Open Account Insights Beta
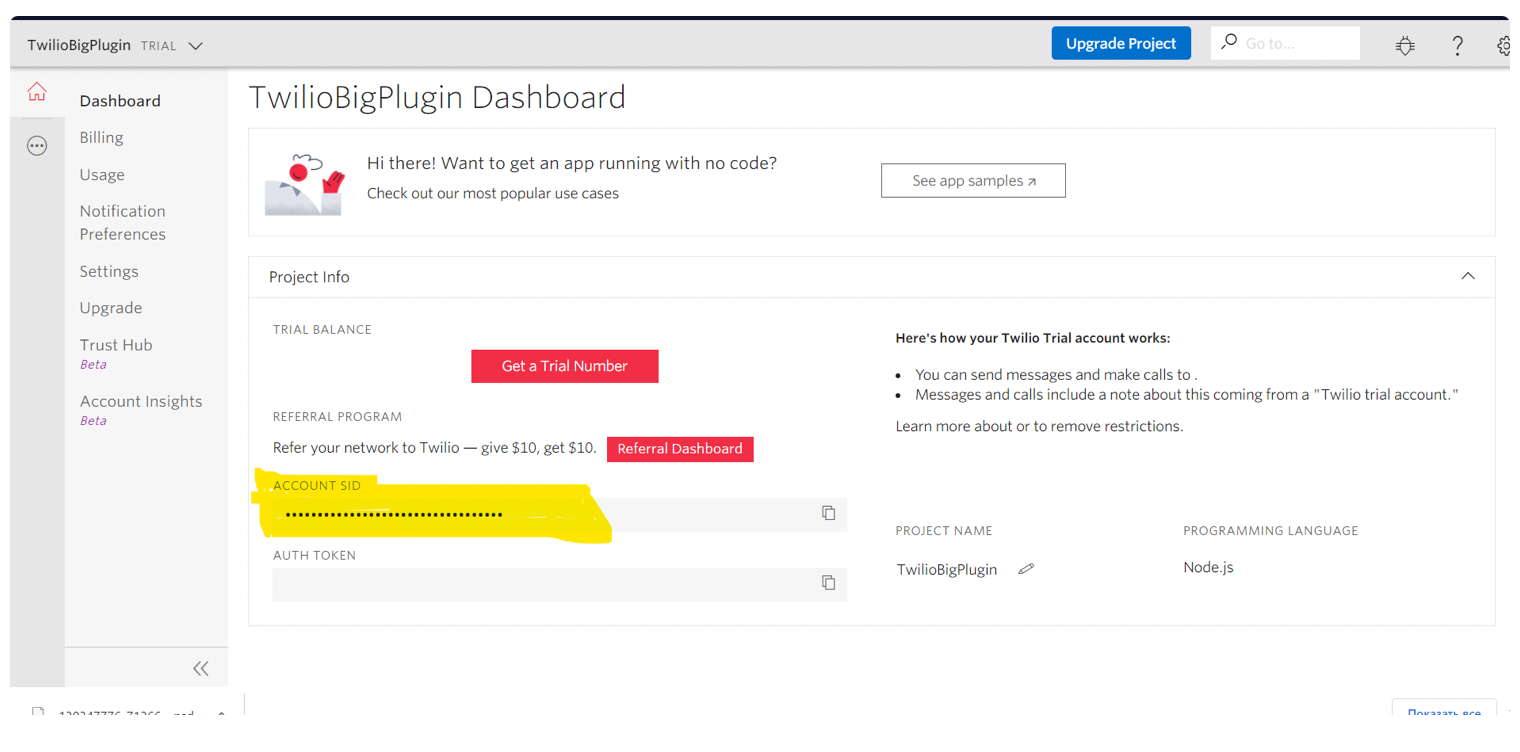This screenshot has height=752, width=1520. pos(141,410)
